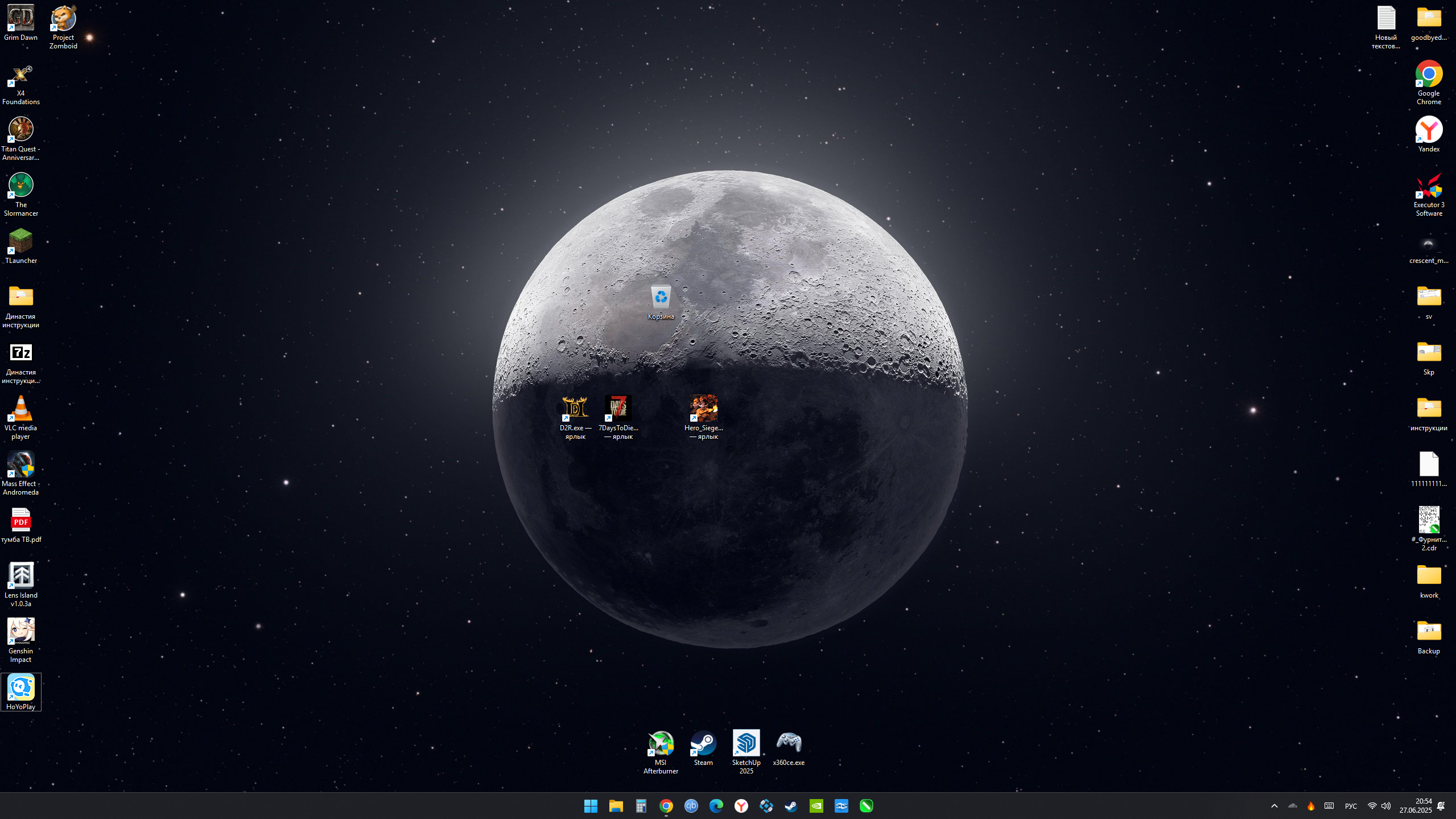Switch the РУС input language indicator
Screen dimensions: 1456x819
coord(1351,806)
